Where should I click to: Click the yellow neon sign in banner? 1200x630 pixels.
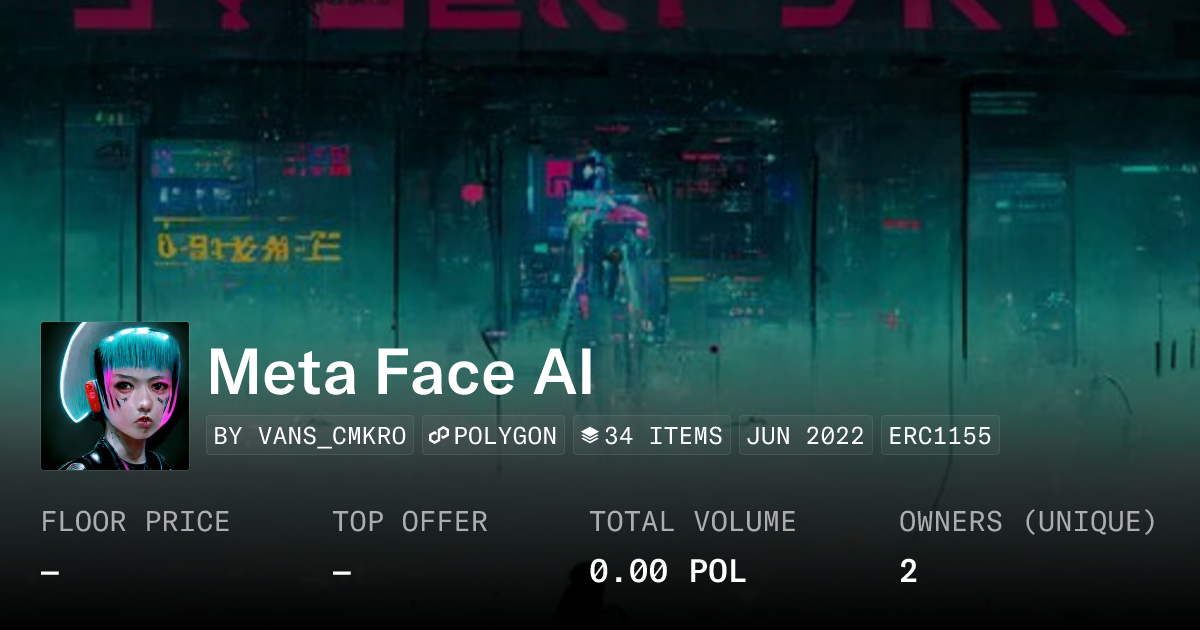pos(248,244)
